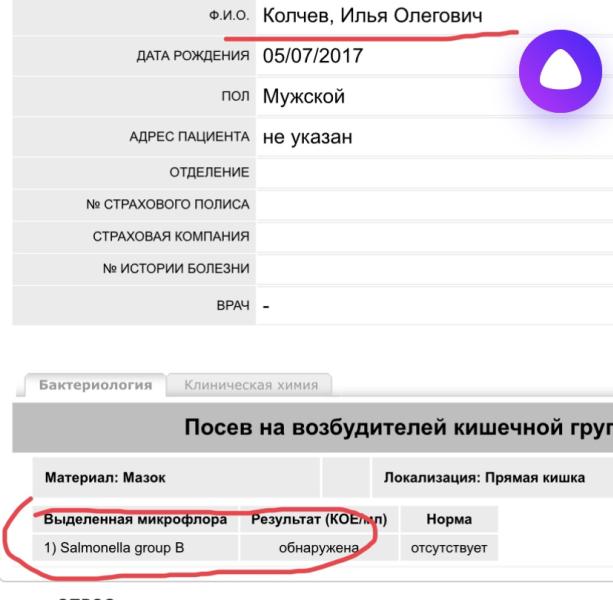
Task: Click the № ИСТОРИИ БОЛЕЗНИ empty field
Action: click(434, 269)
